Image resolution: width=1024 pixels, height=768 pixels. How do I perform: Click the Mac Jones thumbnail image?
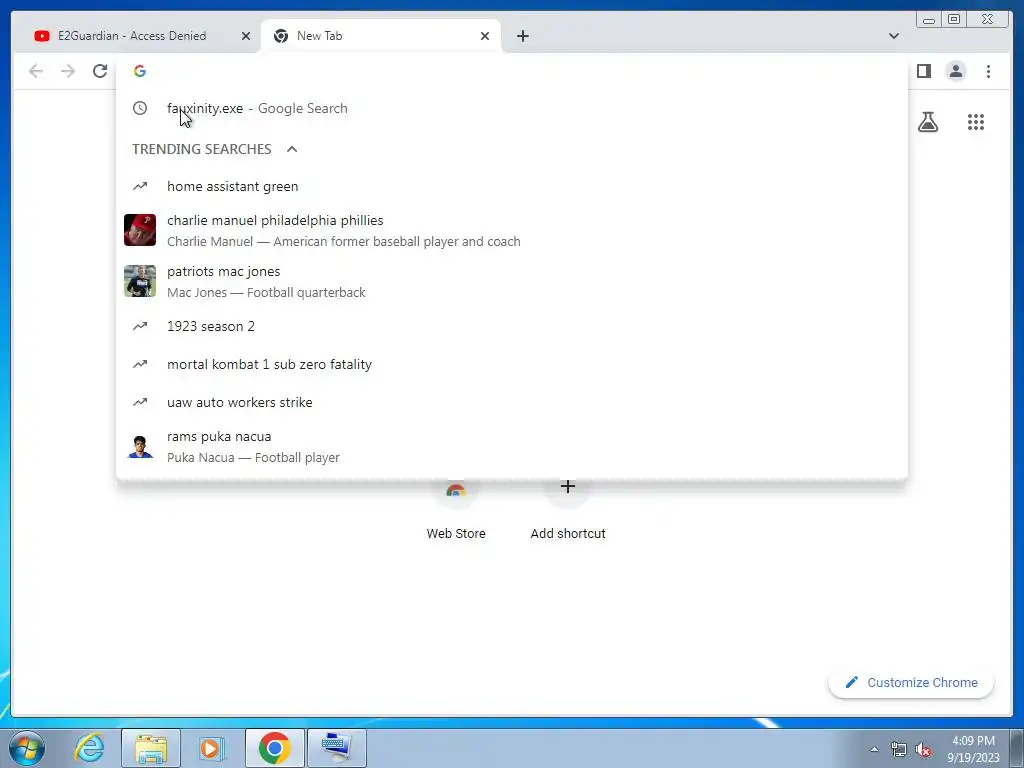pos(140,281)
